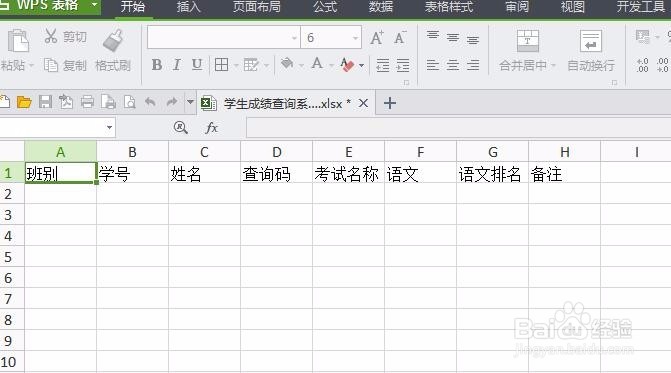Click the Copy icon
This screenshot has height=373, width=671.
pos(50,65)
